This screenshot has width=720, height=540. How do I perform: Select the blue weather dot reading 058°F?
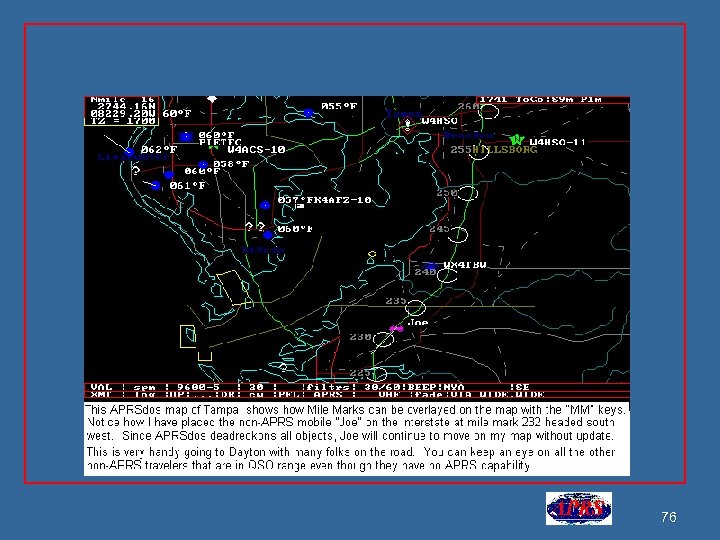[203, 165]
